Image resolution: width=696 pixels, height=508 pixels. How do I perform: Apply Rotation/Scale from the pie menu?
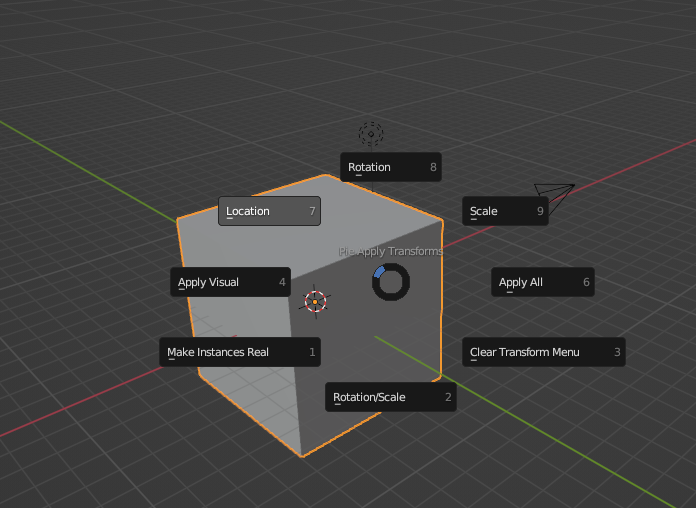pyautogui.click(x=391, y=397)
